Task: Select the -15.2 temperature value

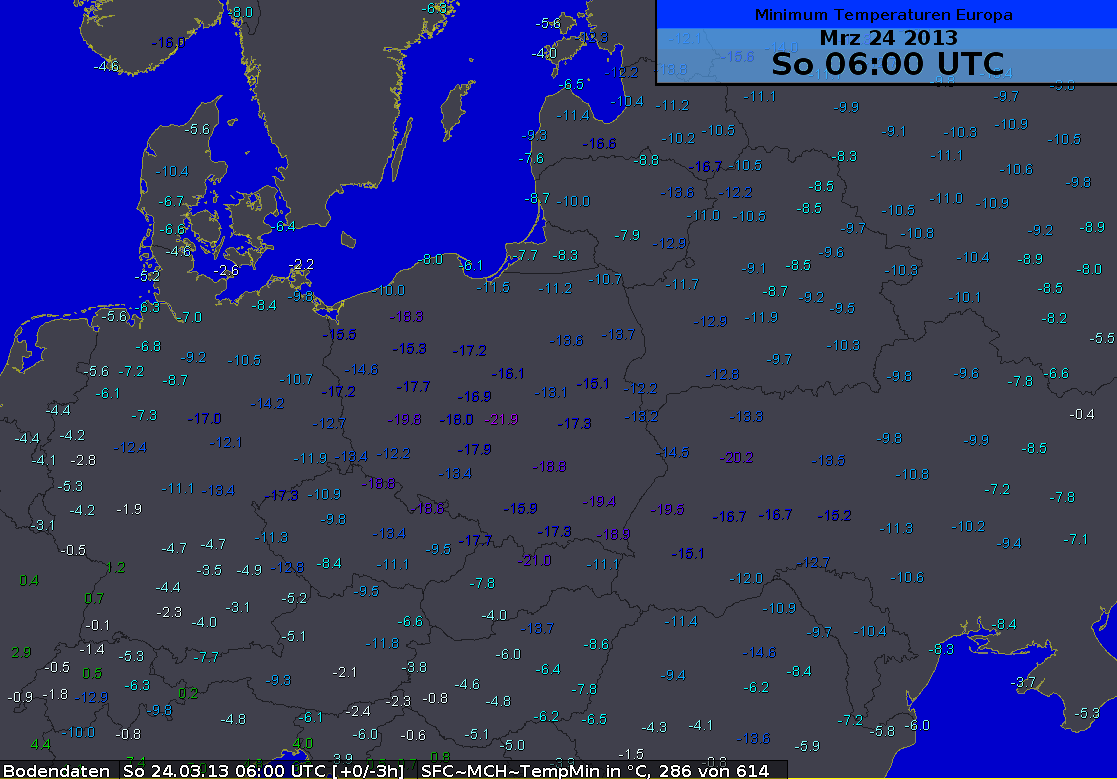Action: [834, 516]
